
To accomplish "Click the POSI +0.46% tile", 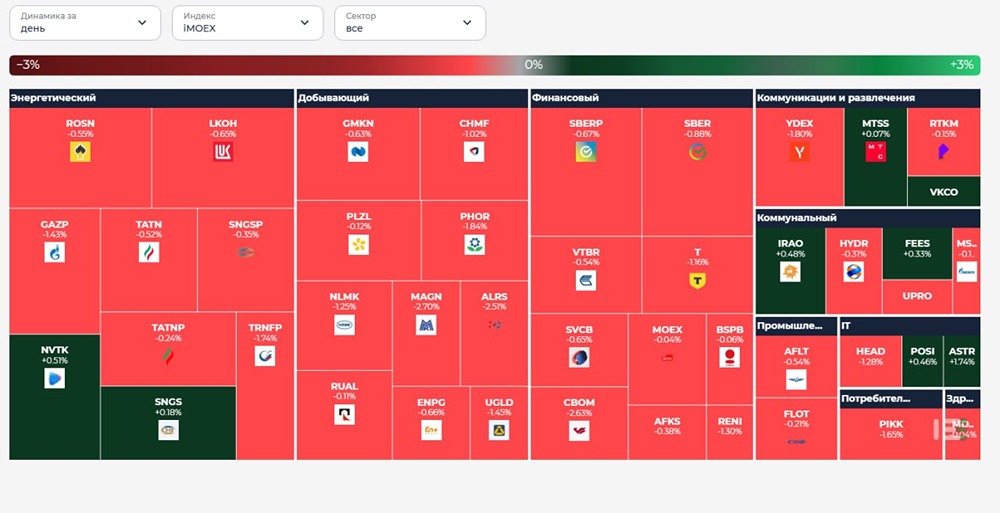I will [922, 361].
